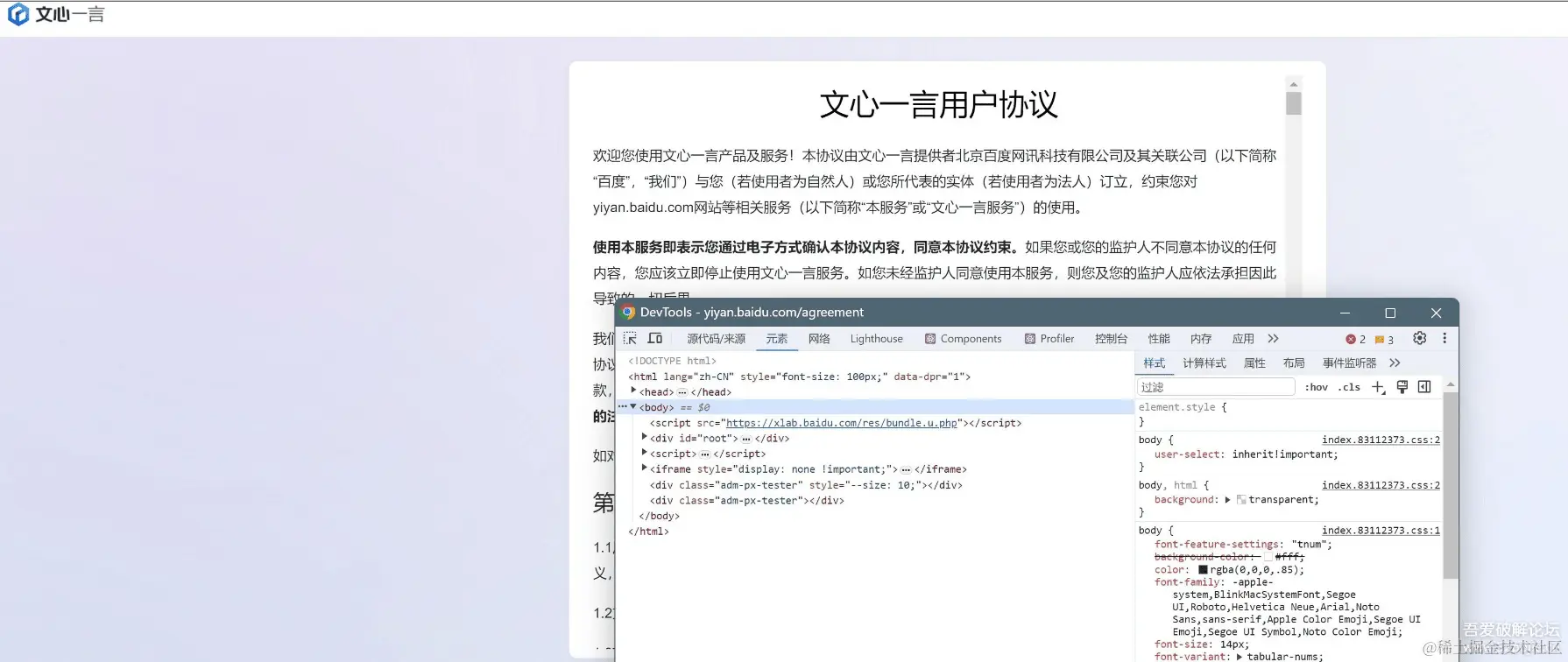Select the 样式 sidebar tab
1568x662 pixels.
point(1155,363)
